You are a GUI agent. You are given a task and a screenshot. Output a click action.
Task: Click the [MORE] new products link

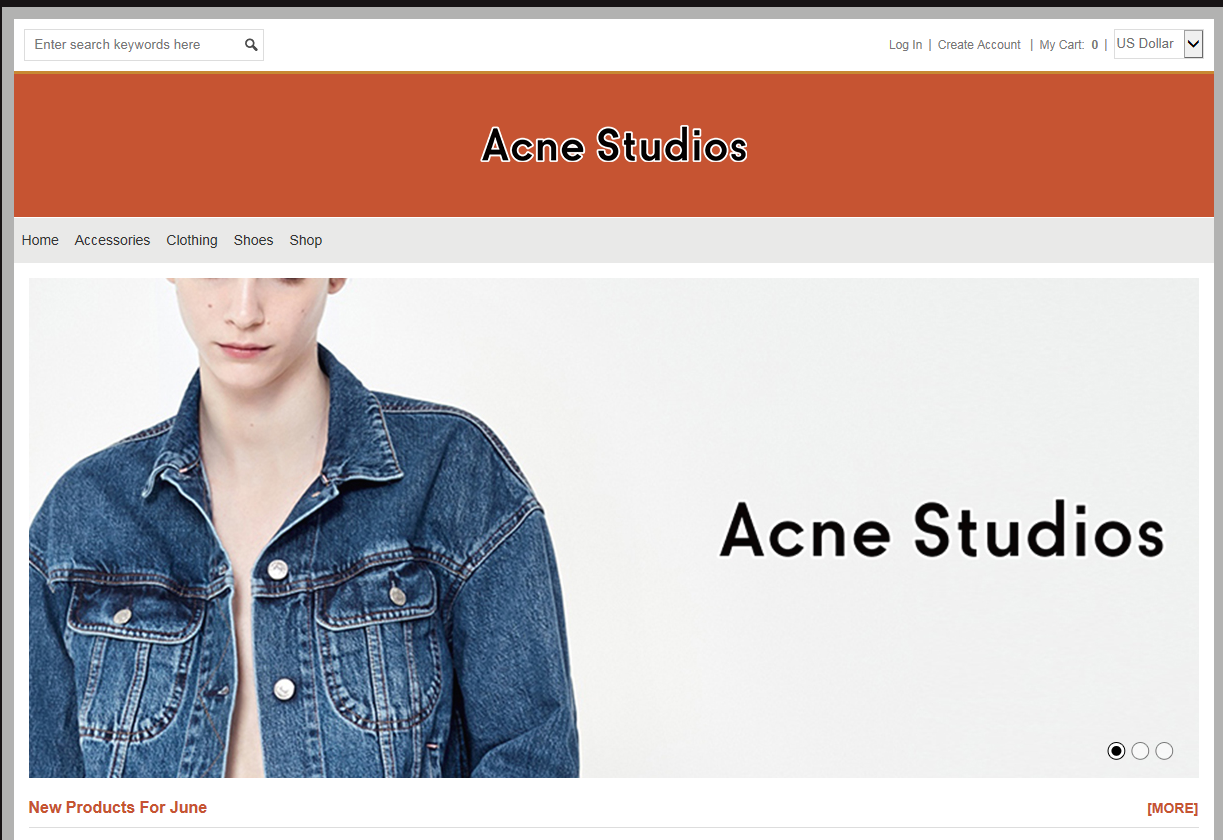[x=1172, y=808]
